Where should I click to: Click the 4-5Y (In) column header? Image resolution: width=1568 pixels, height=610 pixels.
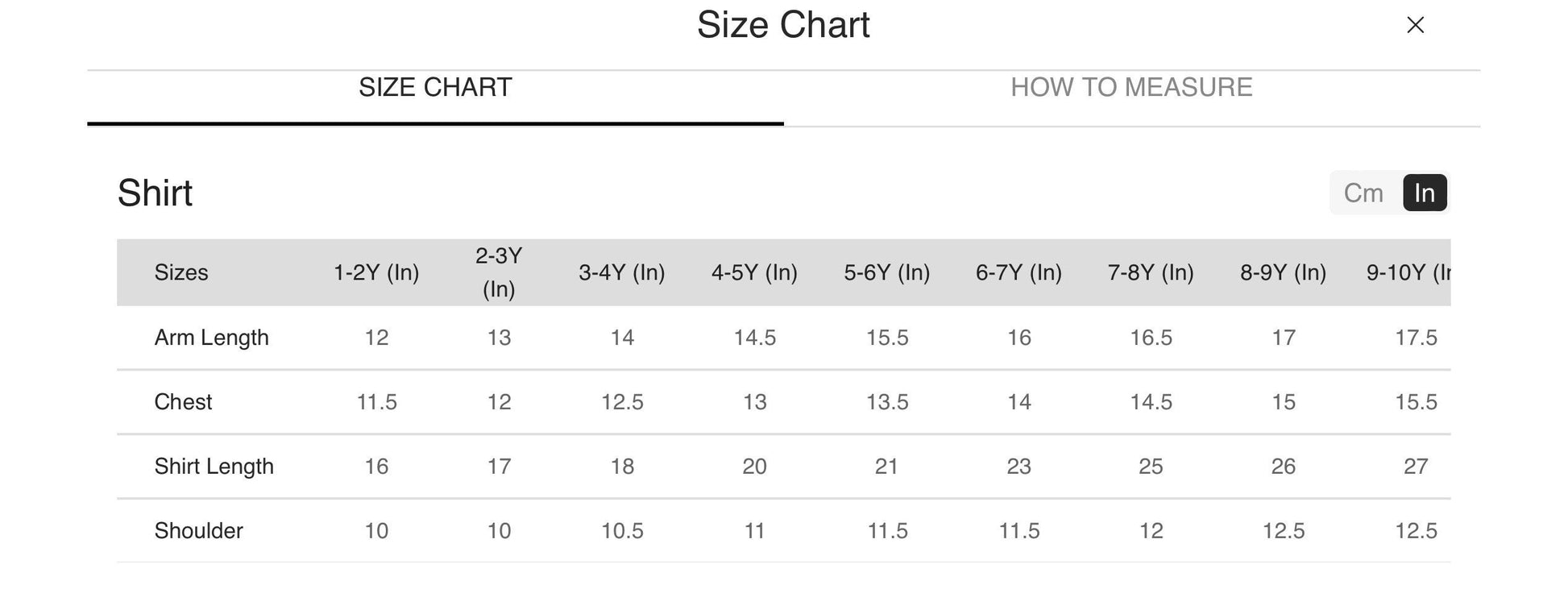[754, 272]
